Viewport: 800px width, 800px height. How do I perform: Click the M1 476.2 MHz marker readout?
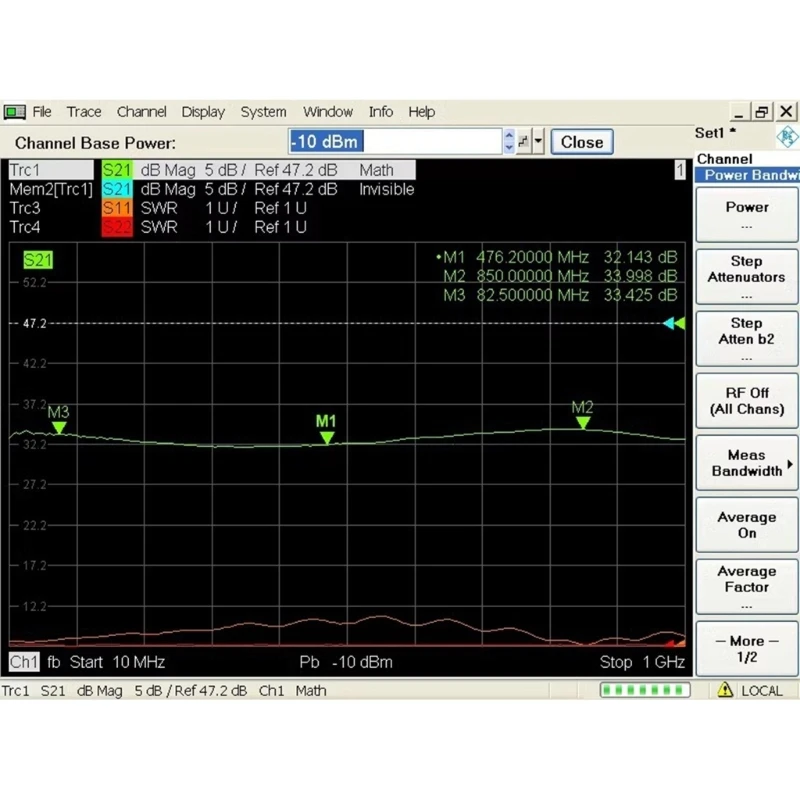pos(557,257)
